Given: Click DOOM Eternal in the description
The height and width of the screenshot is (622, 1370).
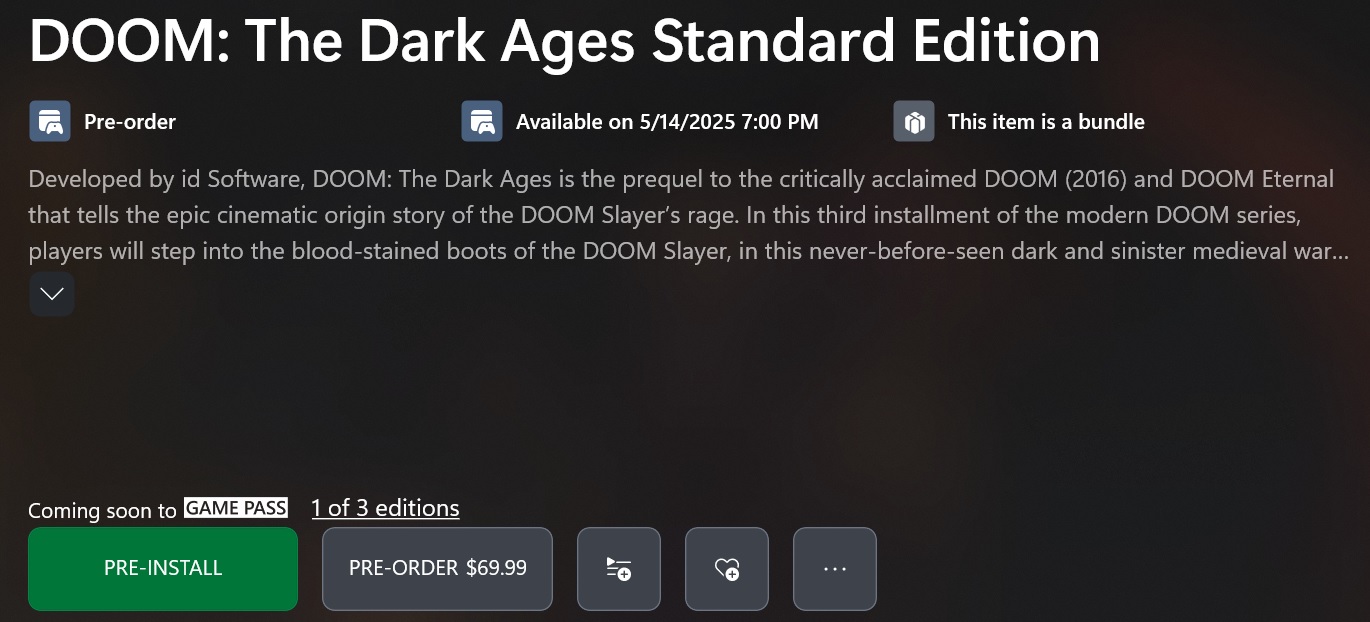Looking at the screenshot, I should coord(1270,180).
